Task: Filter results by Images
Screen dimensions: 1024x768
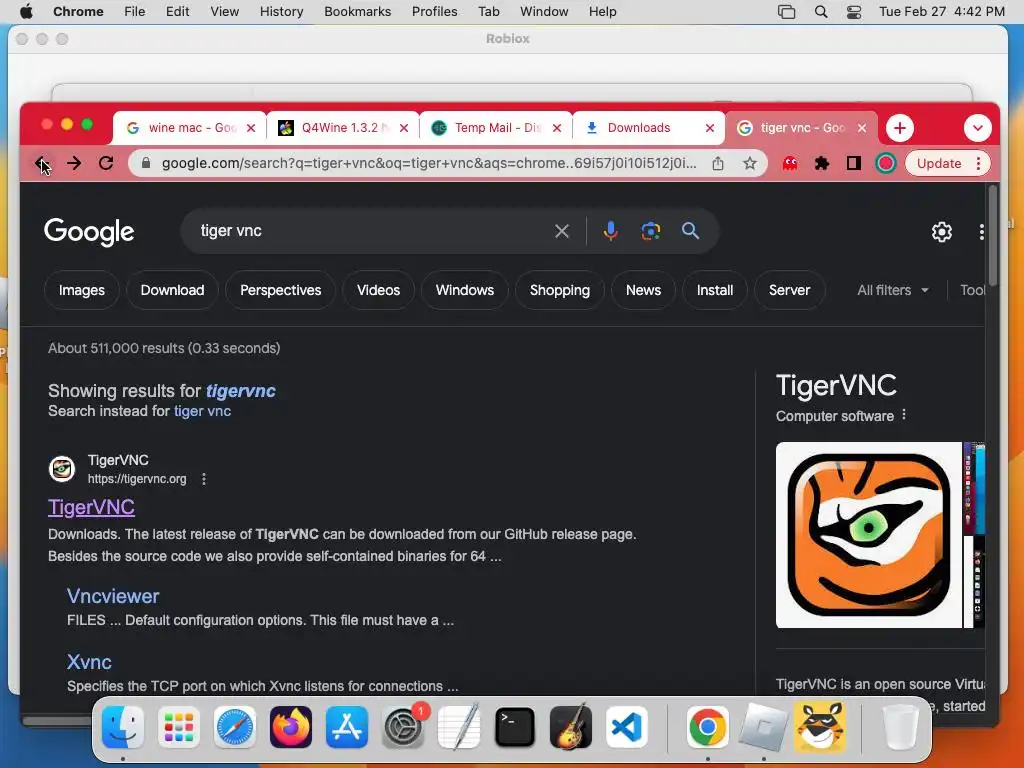Action: pyautogui.click(x=82, y=290)
